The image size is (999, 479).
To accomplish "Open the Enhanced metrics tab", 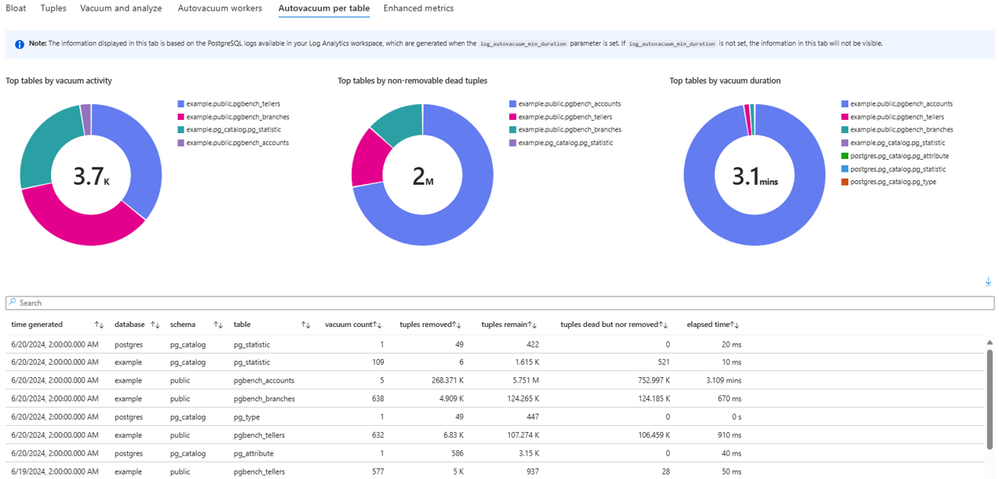I will (419, 8).
